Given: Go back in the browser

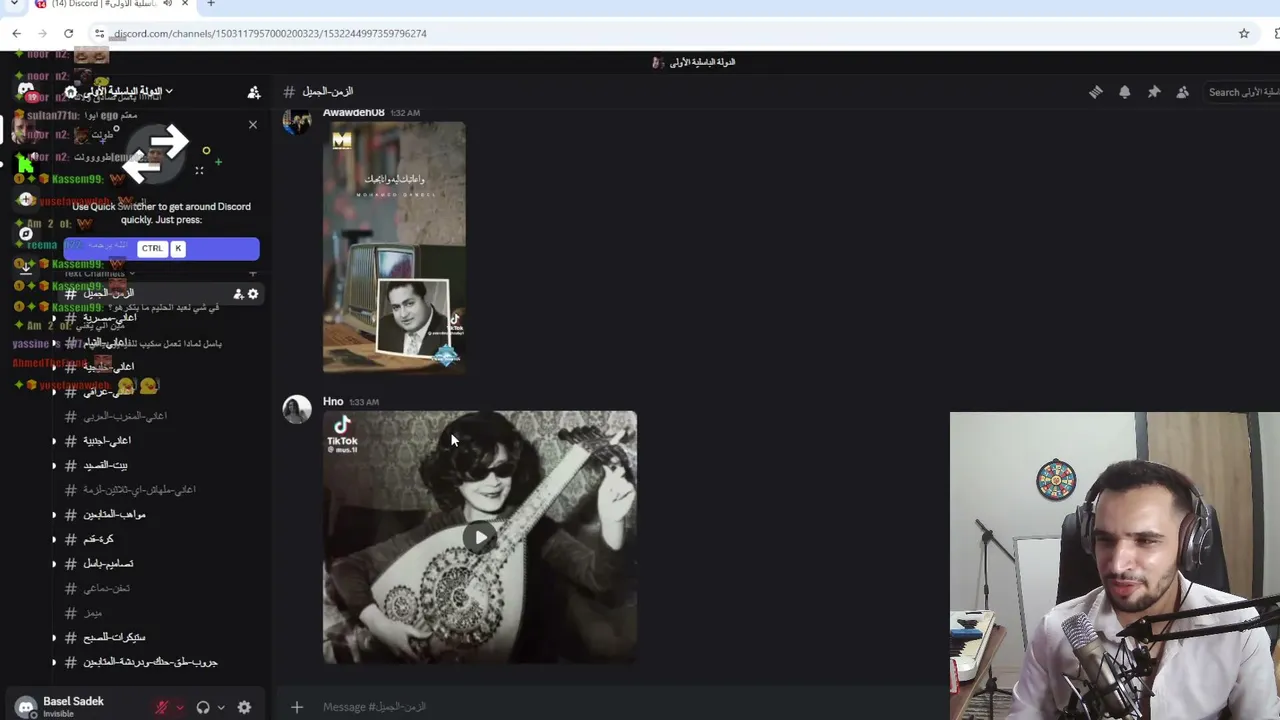Looking at the screenshot, I should click(x=17, y=33).
